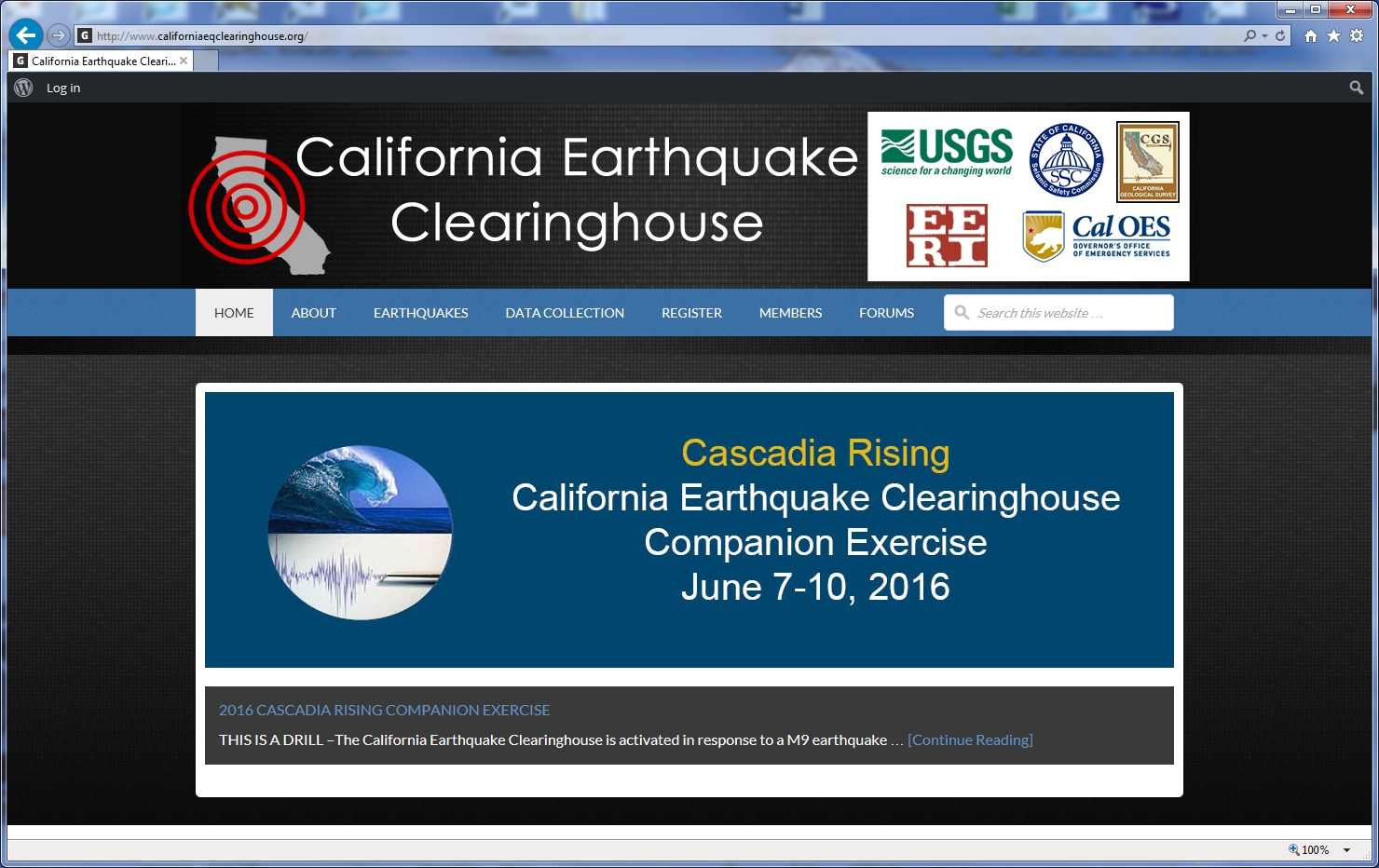
Task: Refresh the page using the address bar icon
Action: coord(1280,35)
